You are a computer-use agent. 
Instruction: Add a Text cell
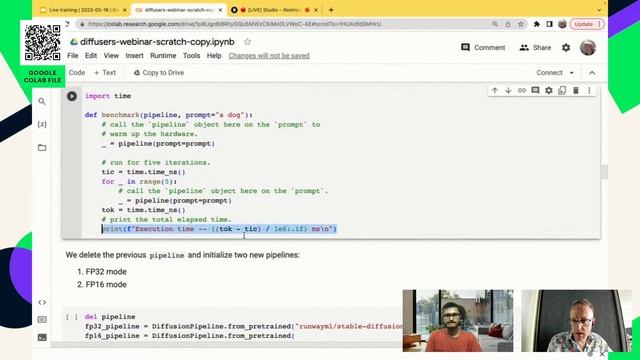[105, 73]
